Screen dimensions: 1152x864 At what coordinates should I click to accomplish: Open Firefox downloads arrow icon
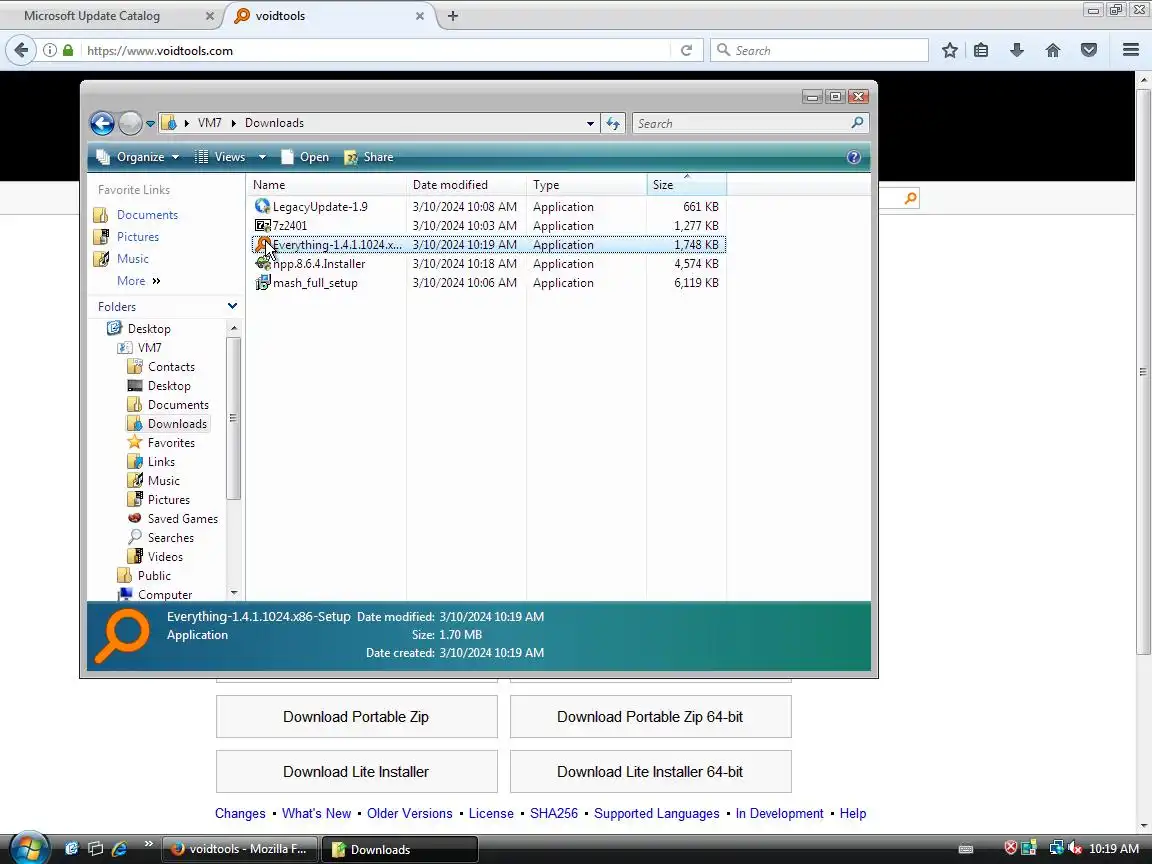tap(1017, 50)
